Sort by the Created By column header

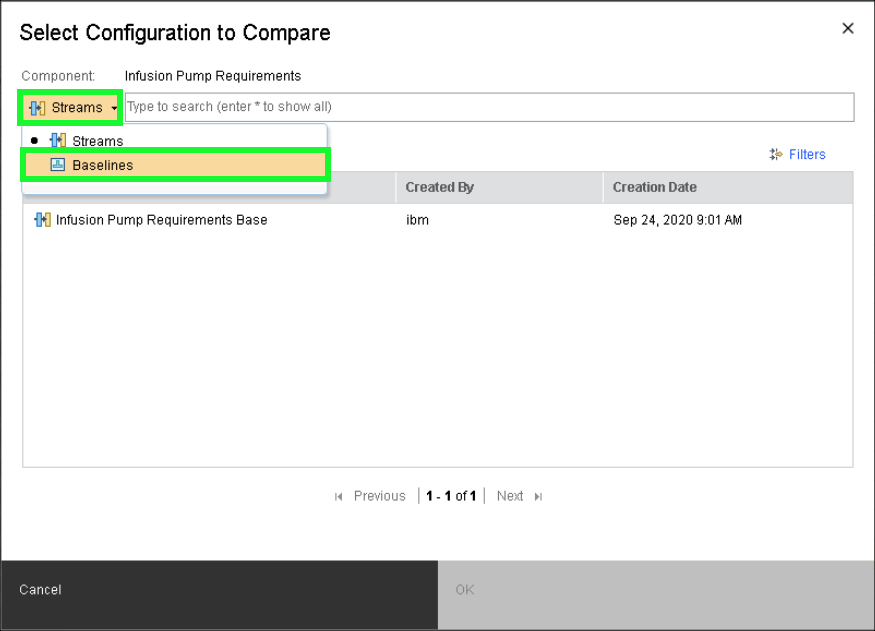(439, 187)
